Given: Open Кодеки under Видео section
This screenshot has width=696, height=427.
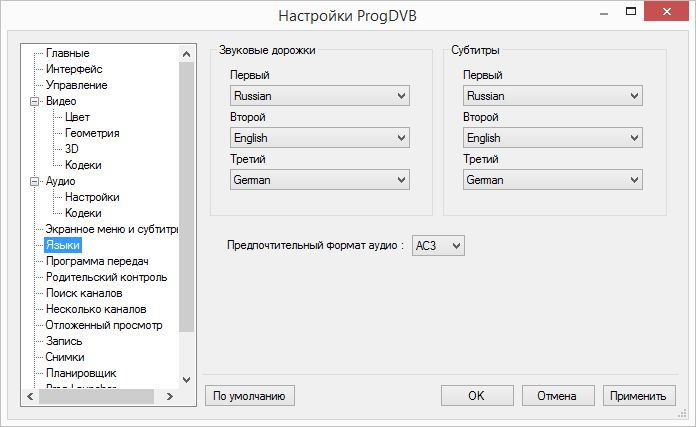Looking at the screenshot, I should (x=82, y=165).
